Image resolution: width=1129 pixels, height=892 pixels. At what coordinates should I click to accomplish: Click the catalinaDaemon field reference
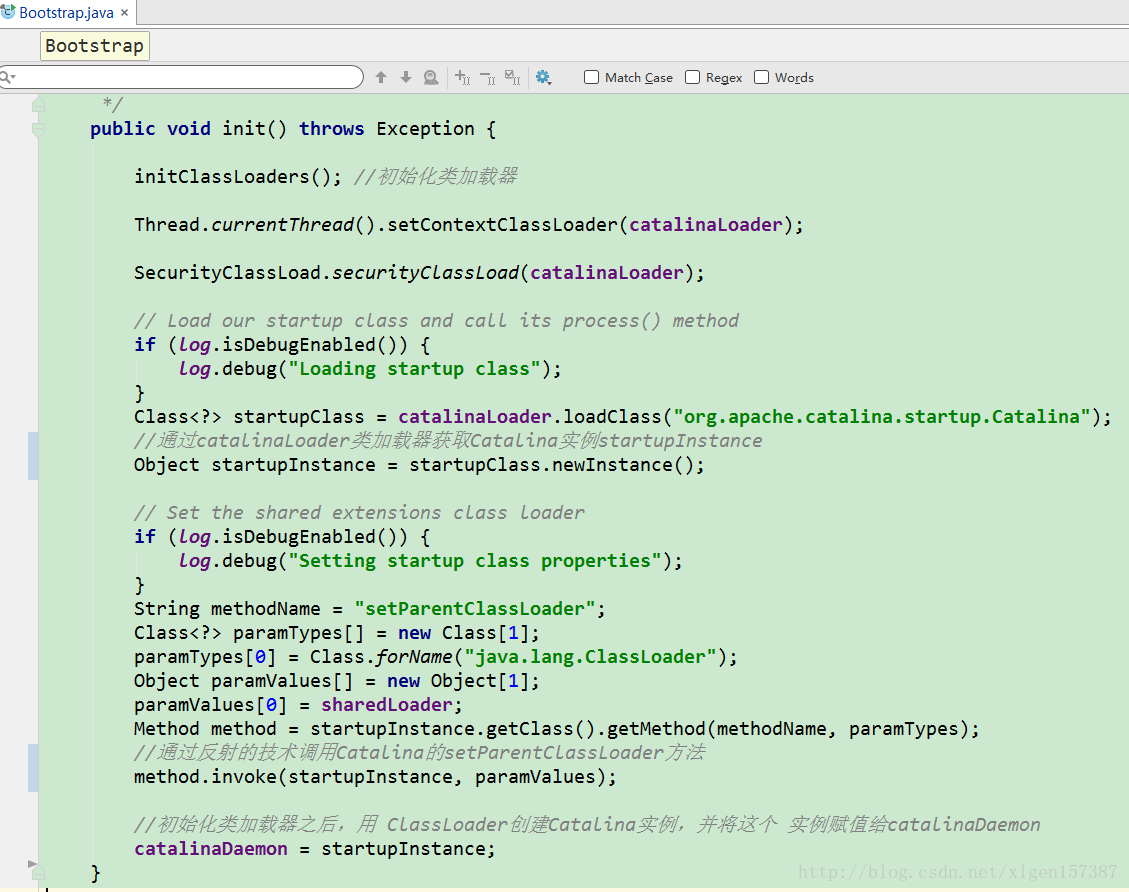click(x=211, y=849)
